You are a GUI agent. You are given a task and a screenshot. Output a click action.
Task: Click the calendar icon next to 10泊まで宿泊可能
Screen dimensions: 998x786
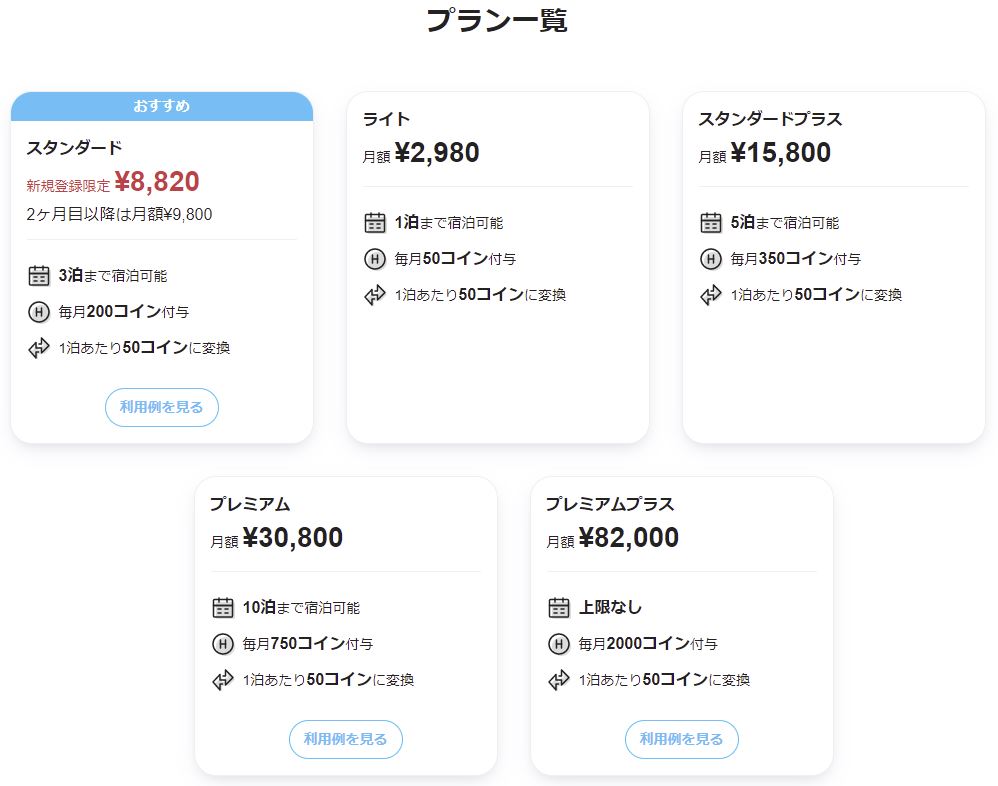point(223,608)
